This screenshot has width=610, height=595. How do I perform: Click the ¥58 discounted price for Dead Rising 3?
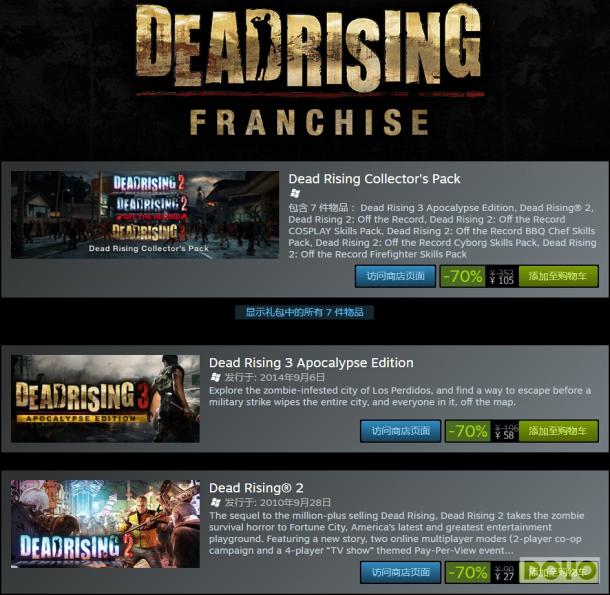[x=505, y=435]
